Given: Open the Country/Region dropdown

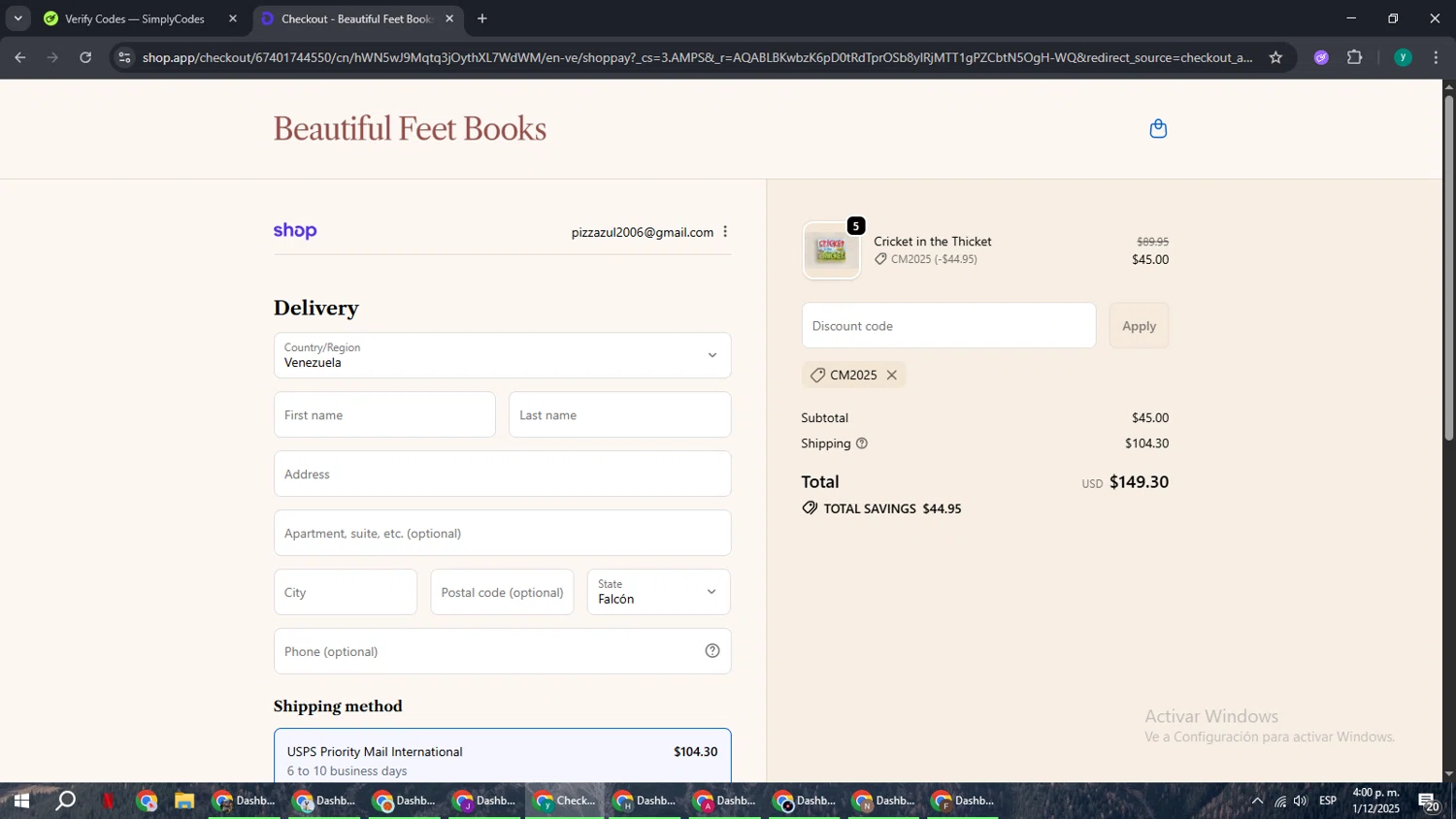Looking at the screenshot, I should [502, 355].
